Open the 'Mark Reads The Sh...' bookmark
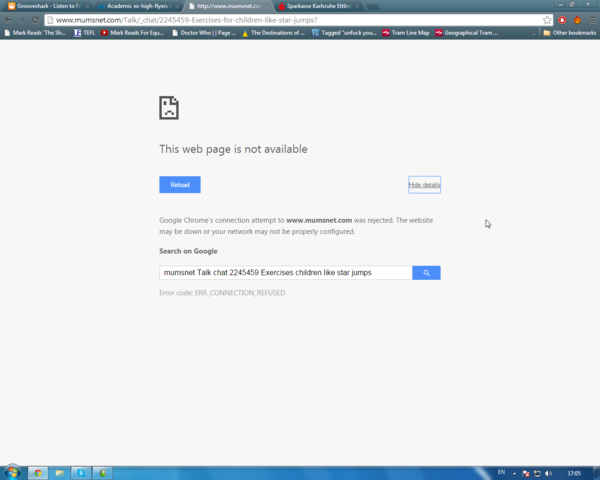The width and height of the screenshot is (600, 480). coord(35,33)
